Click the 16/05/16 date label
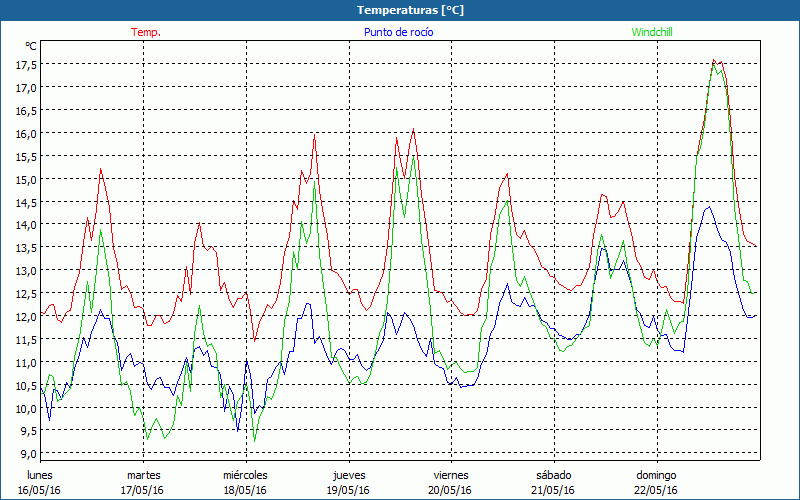800x500 pixels. (40, 490)
